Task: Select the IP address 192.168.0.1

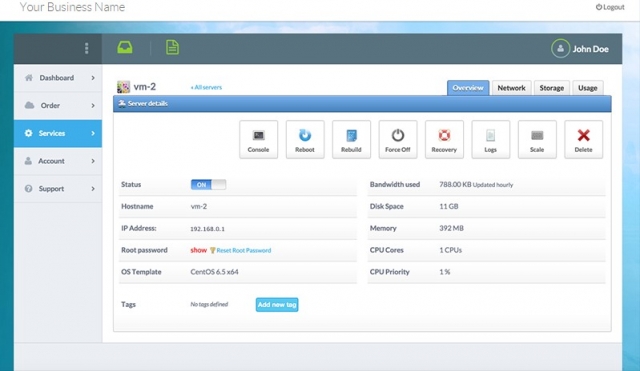Action: click(x=207, y=229)
